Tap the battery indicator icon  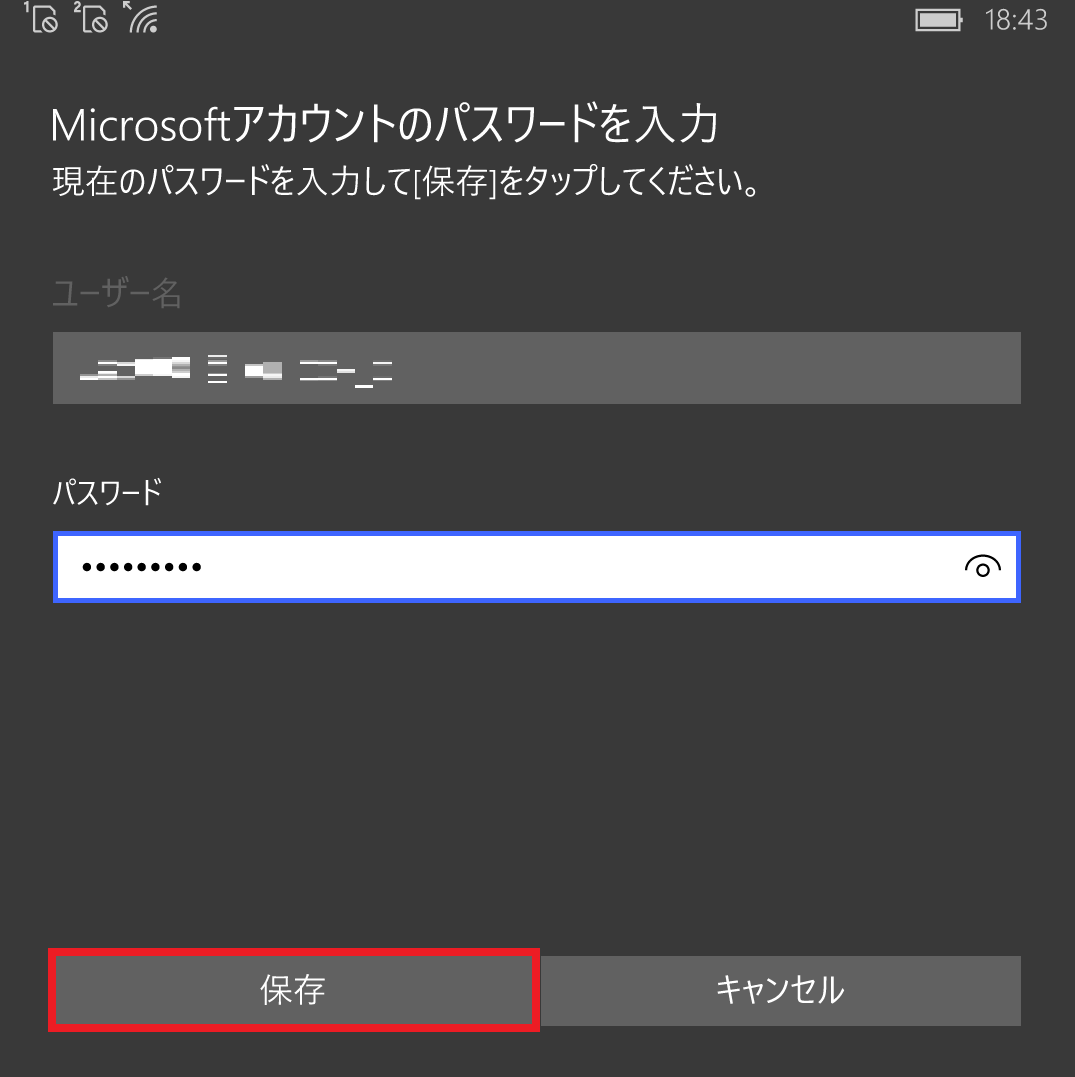pos(939,20)
